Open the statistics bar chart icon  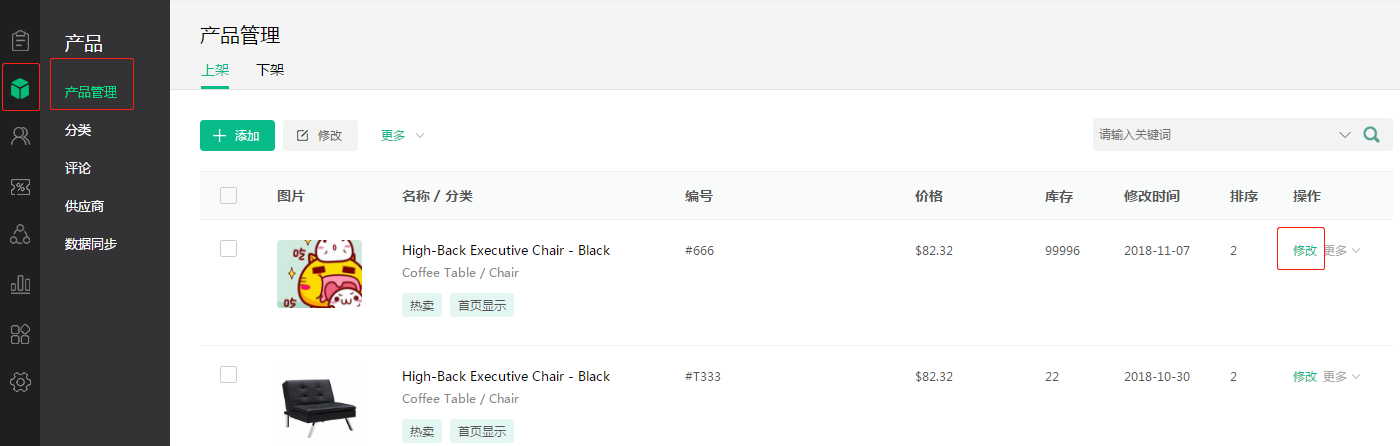20,285
